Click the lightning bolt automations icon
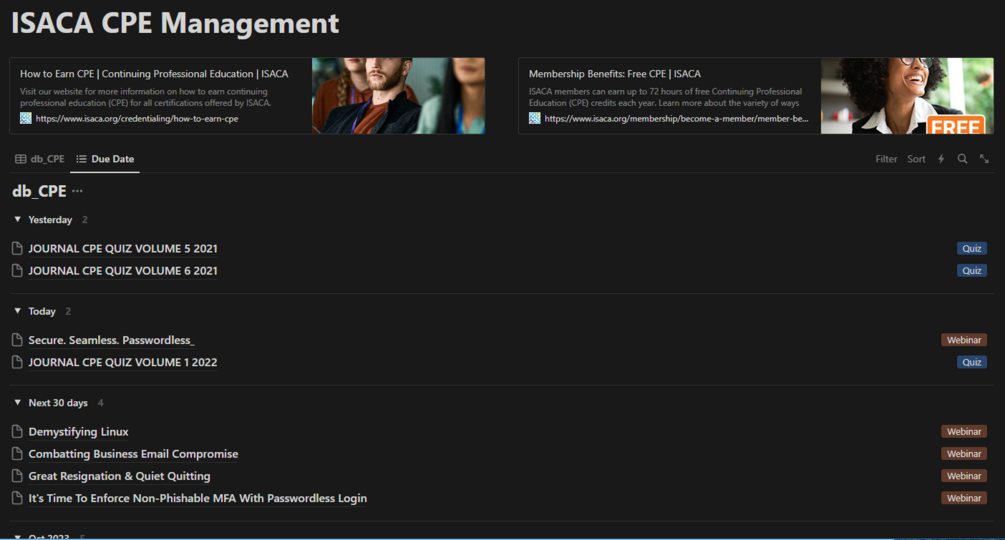This screenshot has width=1005, height=540. pos(942,159)
